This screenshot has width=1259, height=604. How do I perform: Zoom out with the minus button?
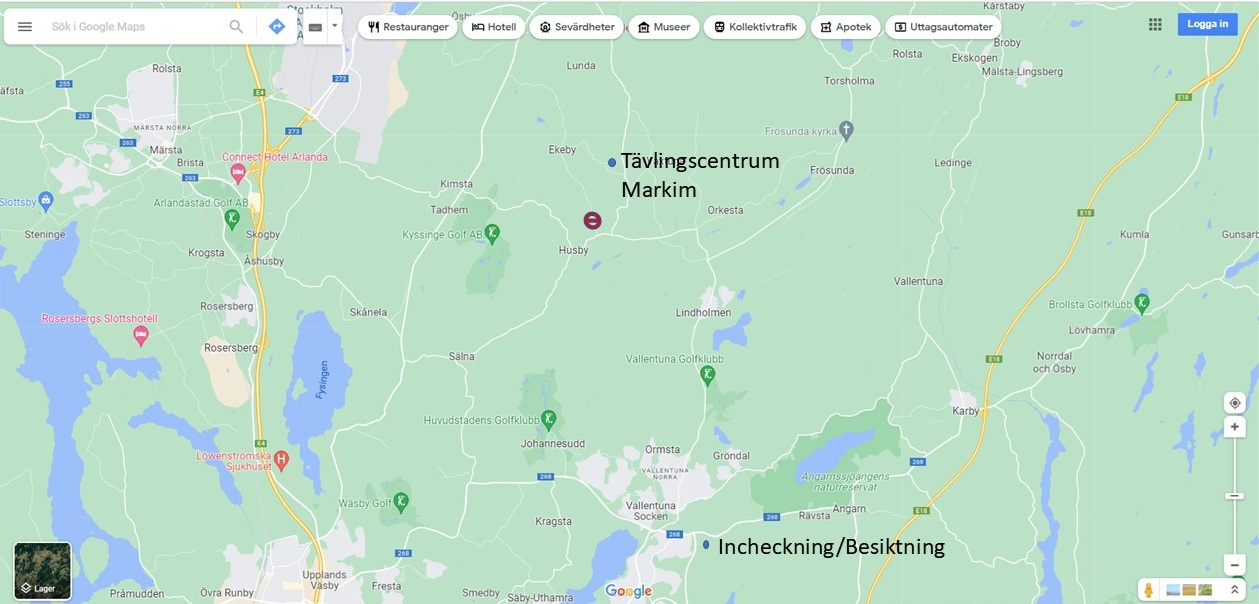click(1235, 565)
